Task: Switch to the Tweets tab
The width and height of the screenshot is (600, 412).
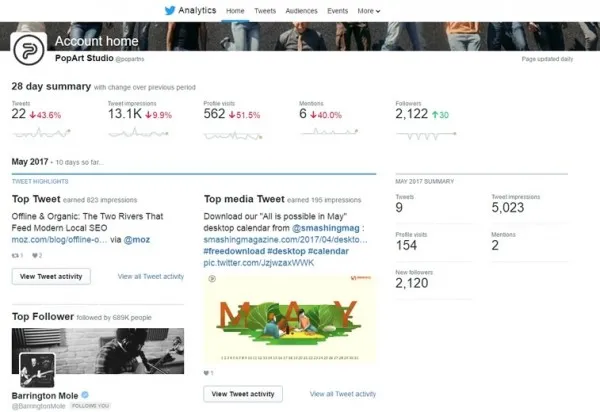Action: (x=265, y=11)
